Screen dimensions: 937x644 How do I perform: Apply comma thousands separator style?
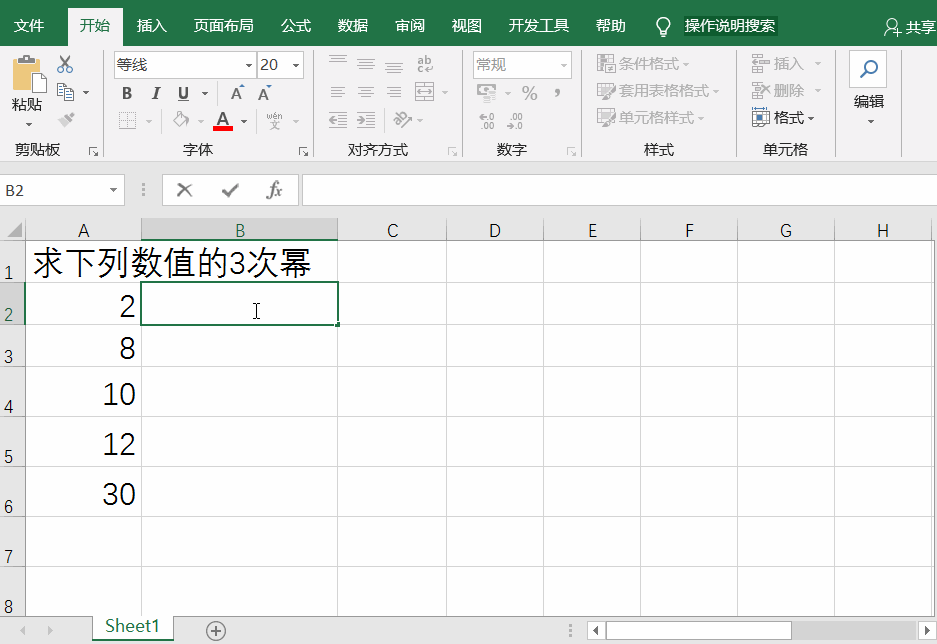point(557,93)
